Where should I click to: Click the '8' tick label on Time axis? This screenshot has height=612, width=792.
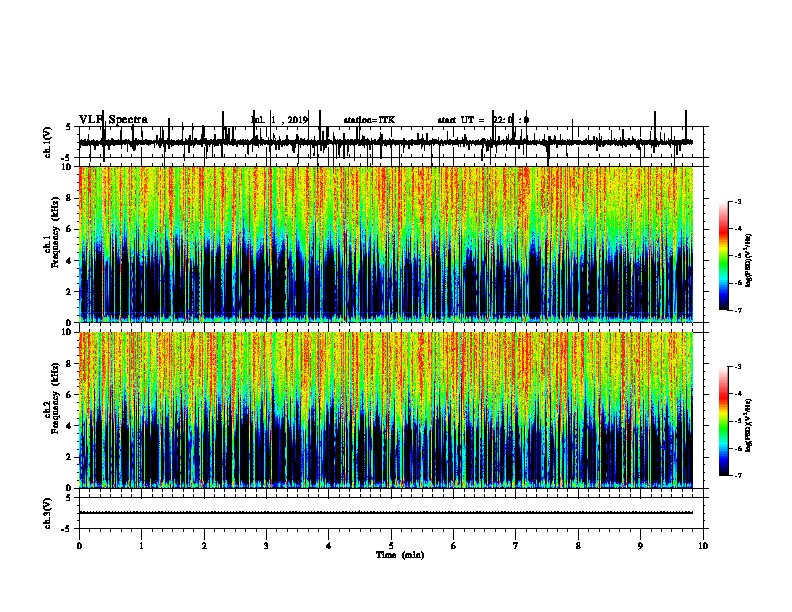(x=578, y=546)
